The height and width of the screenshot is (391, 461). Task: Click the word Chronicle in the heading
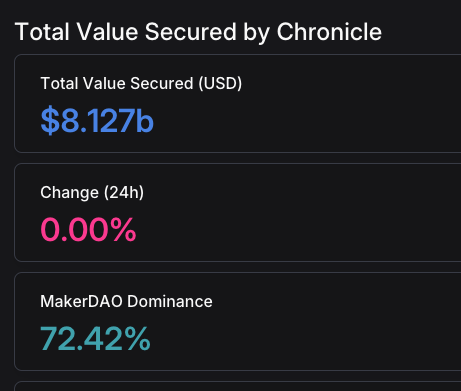point(329,32)
